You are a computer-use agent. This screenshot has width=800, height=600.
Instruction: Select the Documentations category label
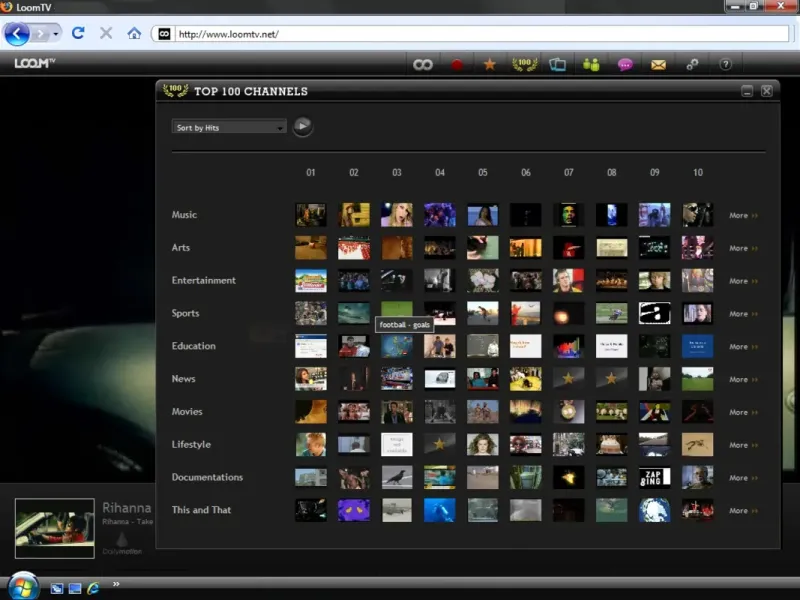click(206, 477)
